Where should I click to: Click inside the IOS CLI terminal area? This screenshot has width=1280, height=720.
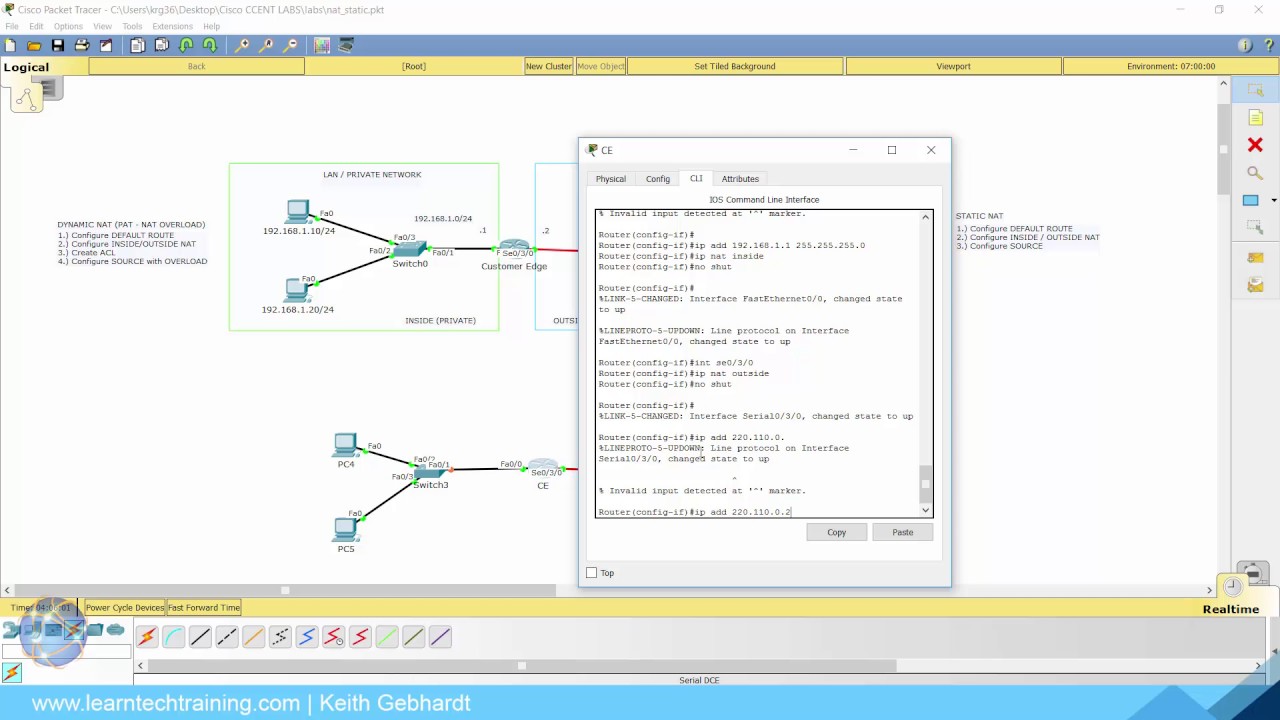point(756,363)
